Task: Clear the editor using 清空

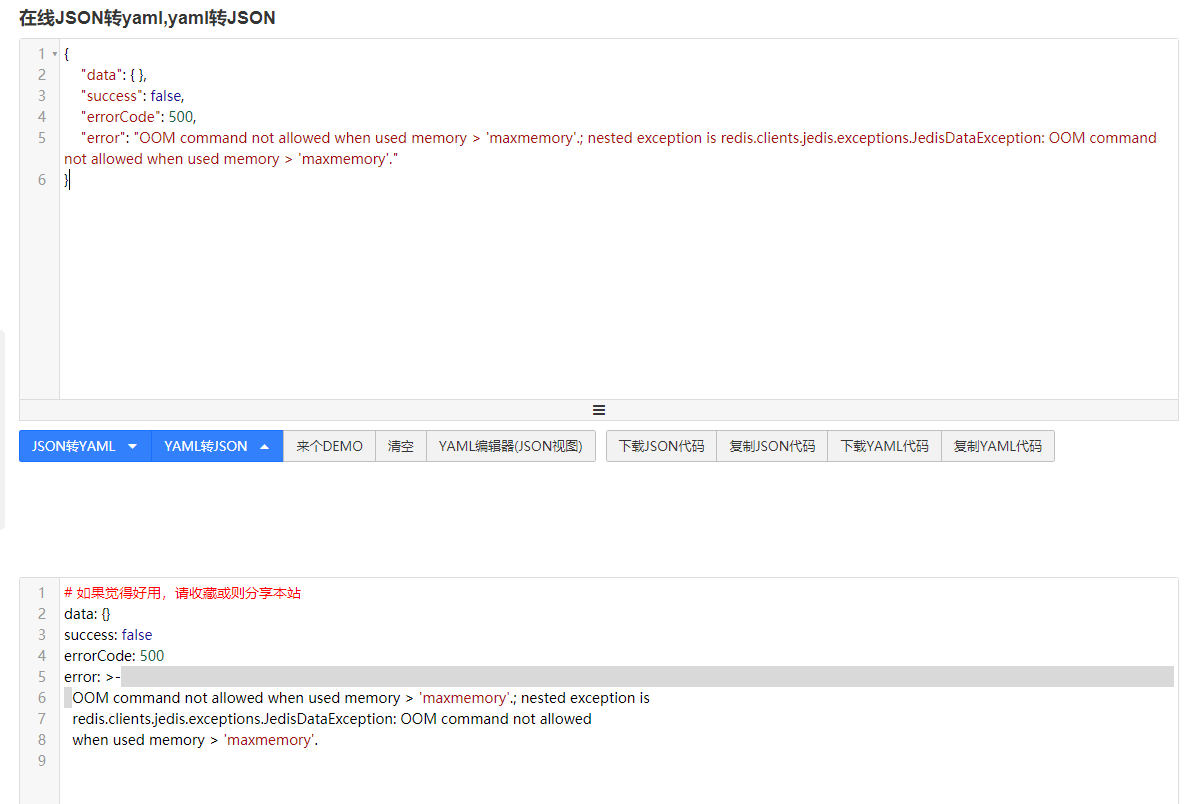Action: coord(401,446)
